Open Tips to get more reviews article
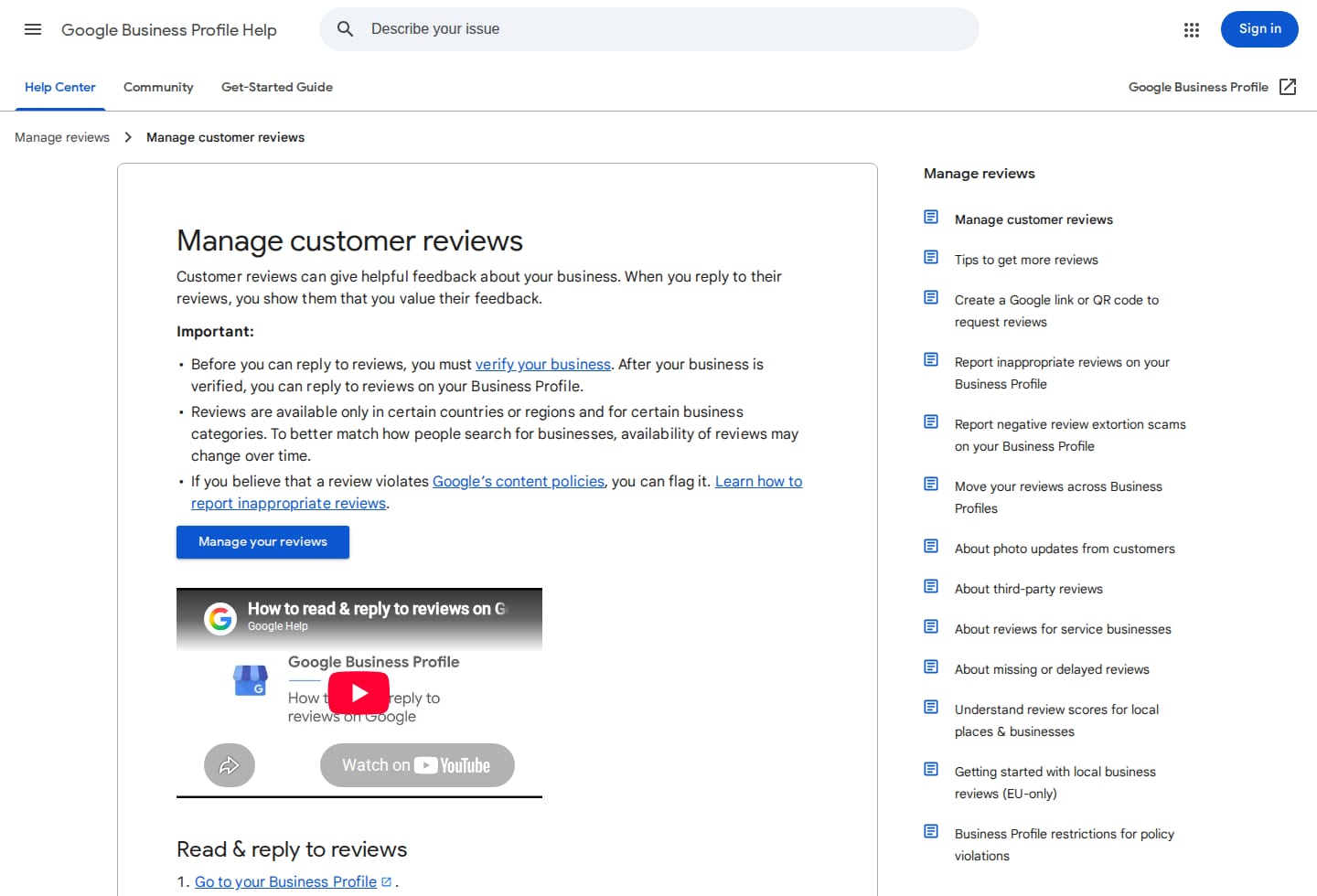The height and width of the screenshot is (896, 1317). coord(1026,260)
